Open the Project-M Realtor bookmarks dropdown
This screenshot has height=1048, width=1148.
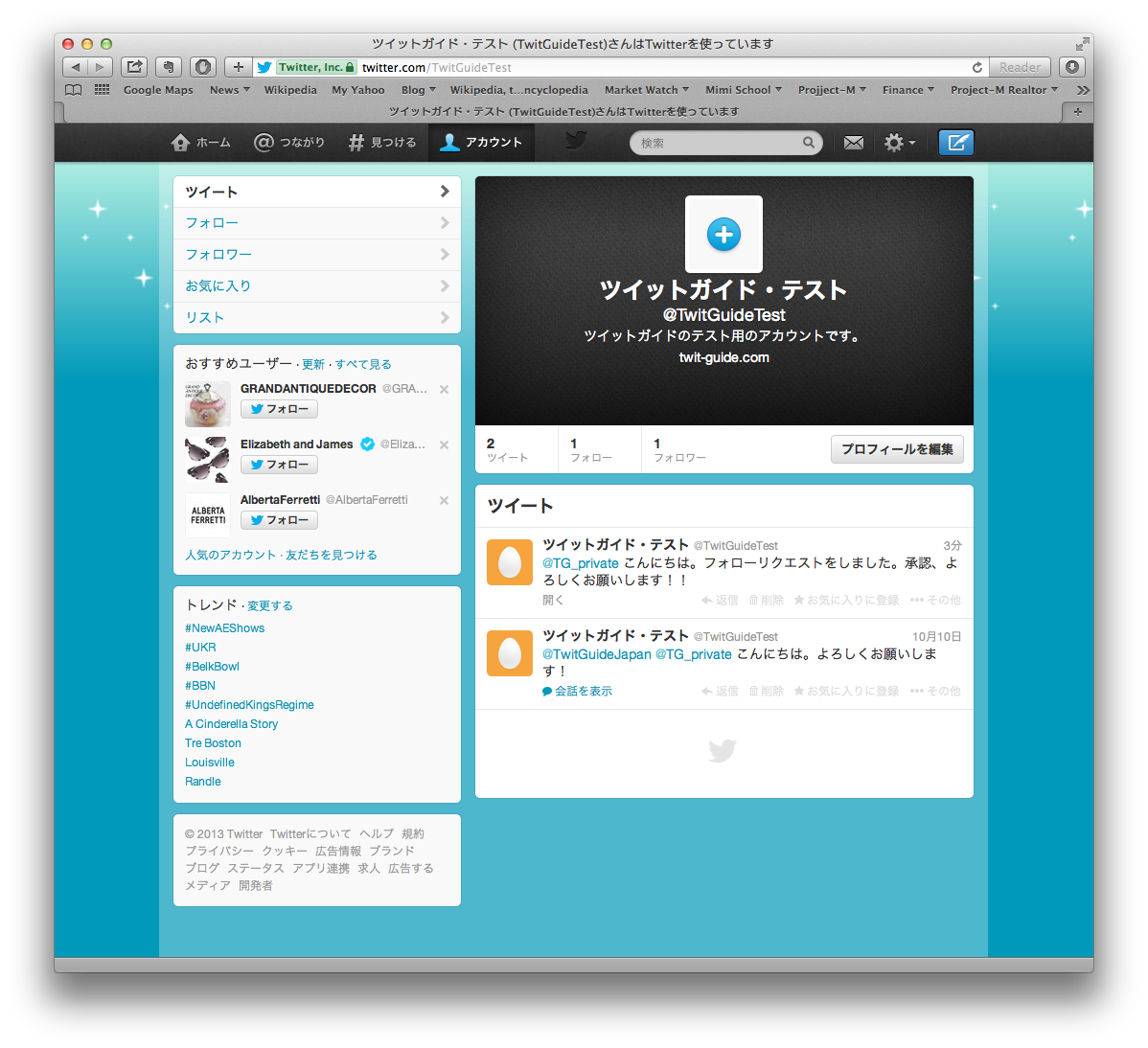[1003, 90]
